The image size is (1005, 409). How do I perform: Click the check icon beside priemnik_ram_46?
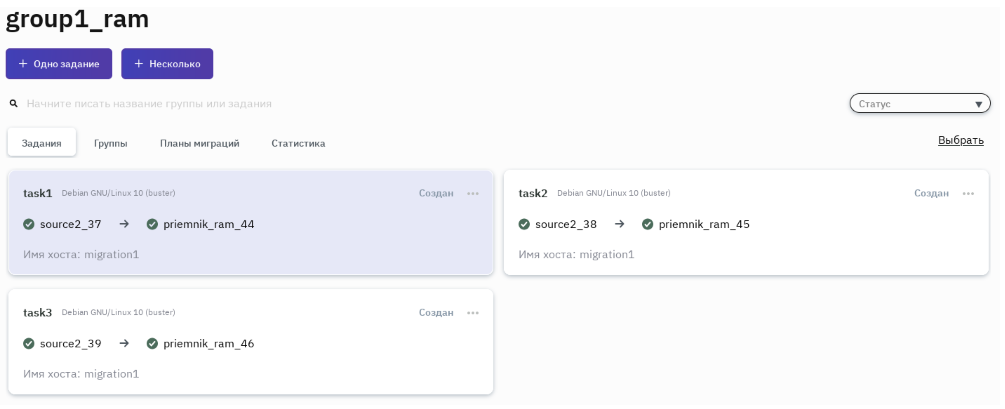152,344
